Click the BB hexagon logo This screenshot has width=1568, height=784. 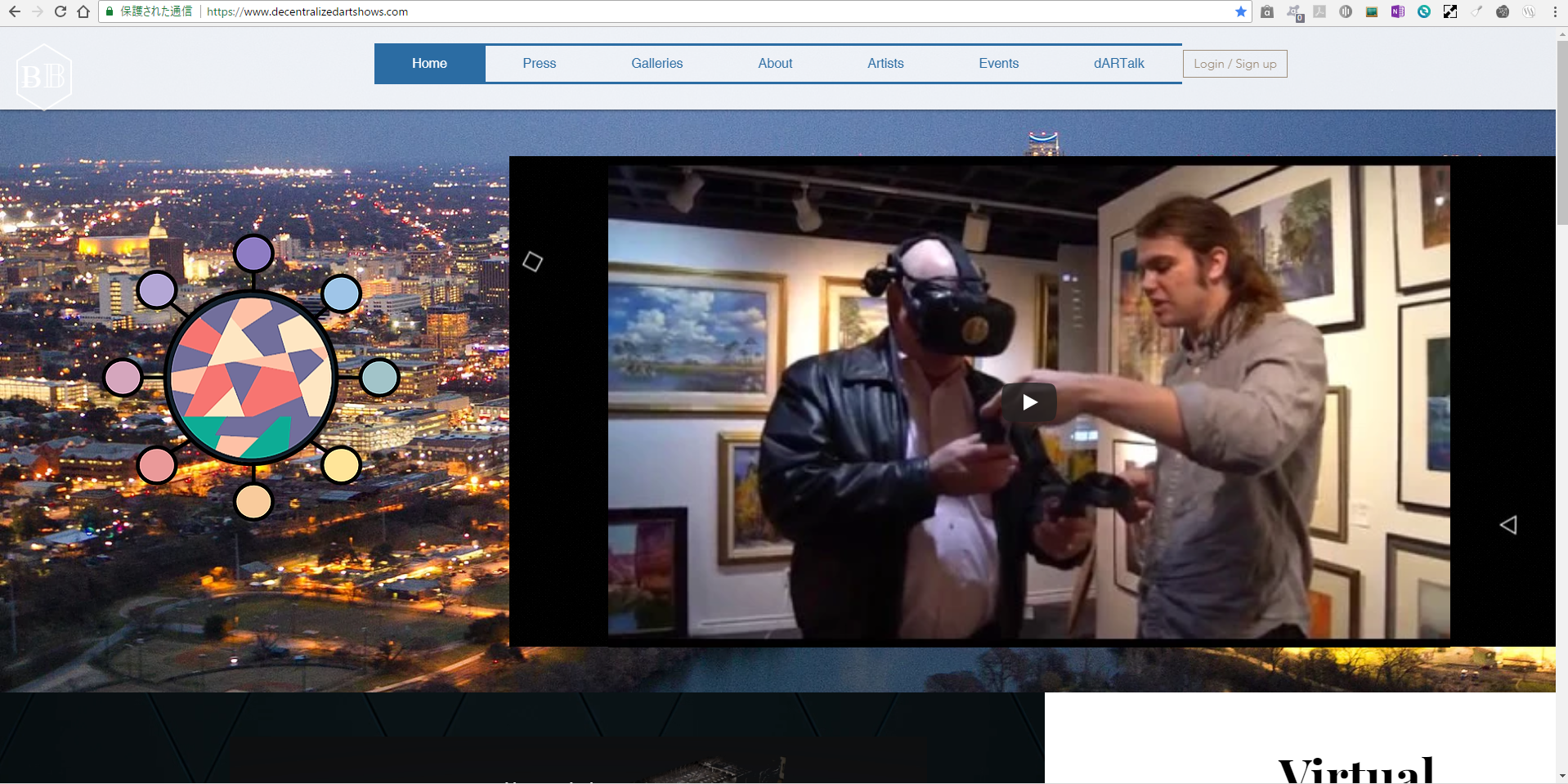[x=44, y=77]
